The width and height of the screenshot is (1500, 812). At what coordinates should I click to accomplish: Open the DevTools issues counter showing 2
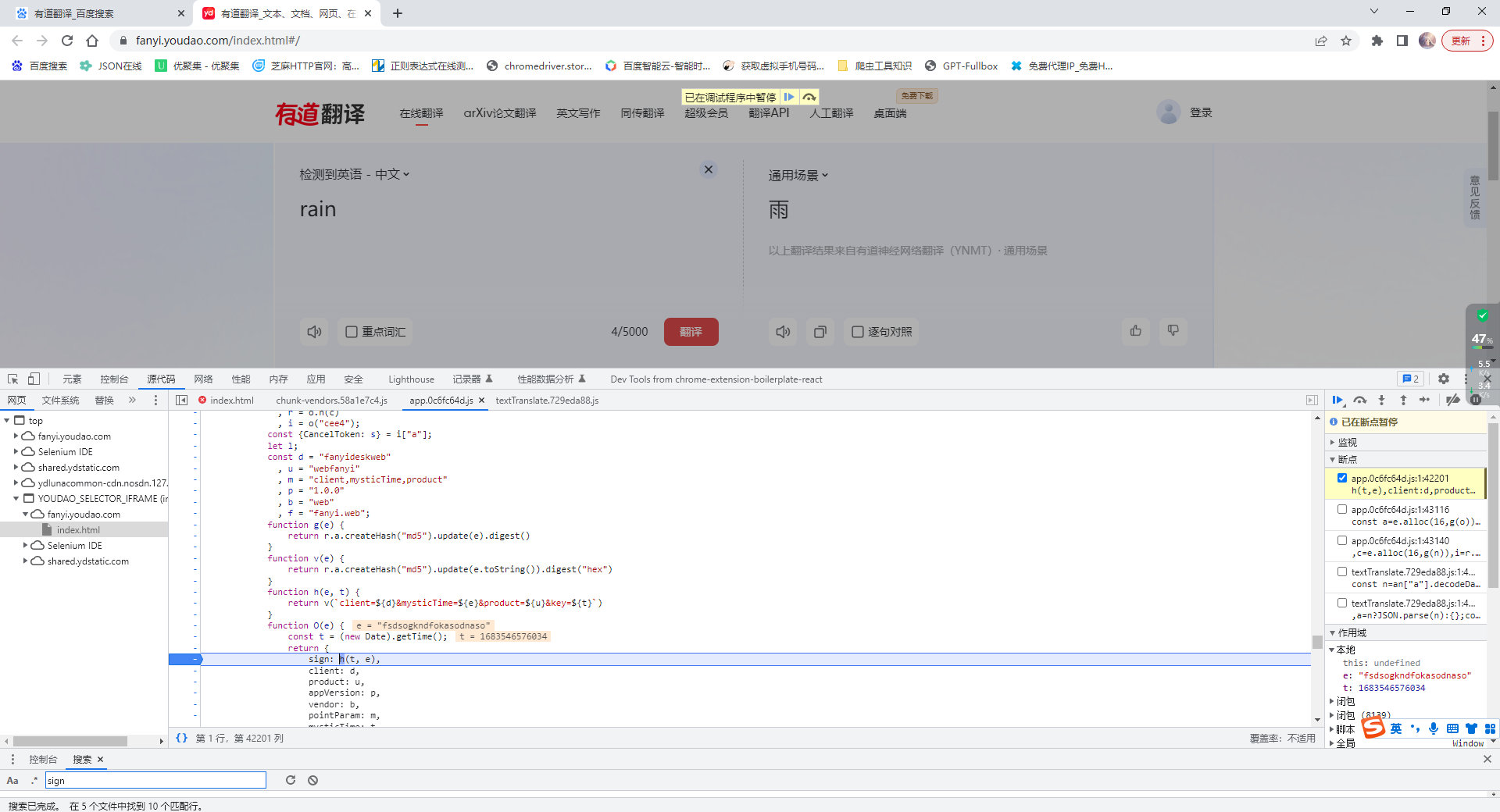1411,379
